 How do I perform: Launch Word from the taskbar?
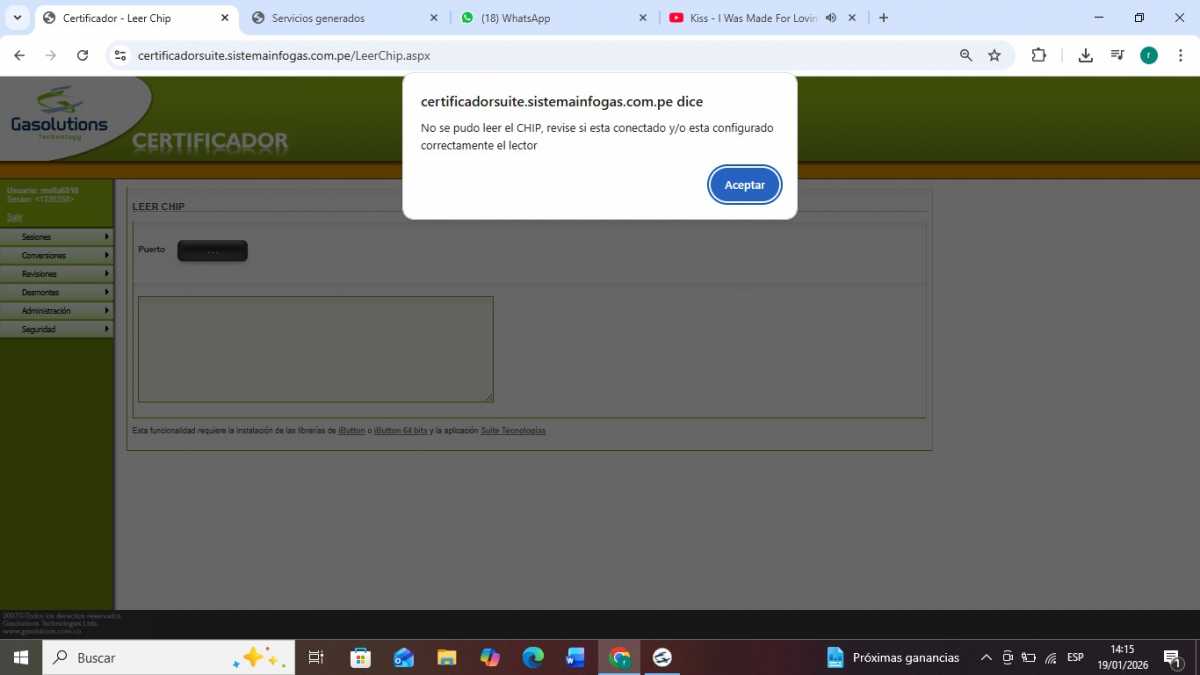click(576, 657)
